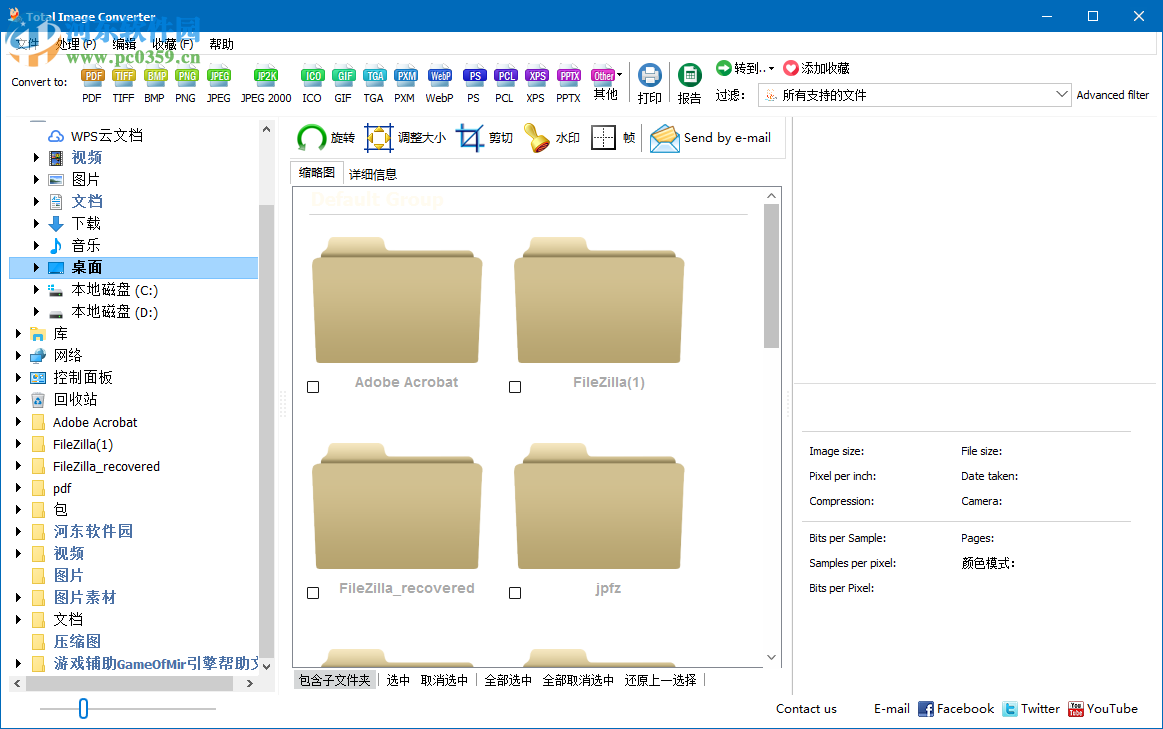Click the PDF convert format icon
Image resolution: width=1163 pixels, height=729 pixels.
[x=92, y=77]
